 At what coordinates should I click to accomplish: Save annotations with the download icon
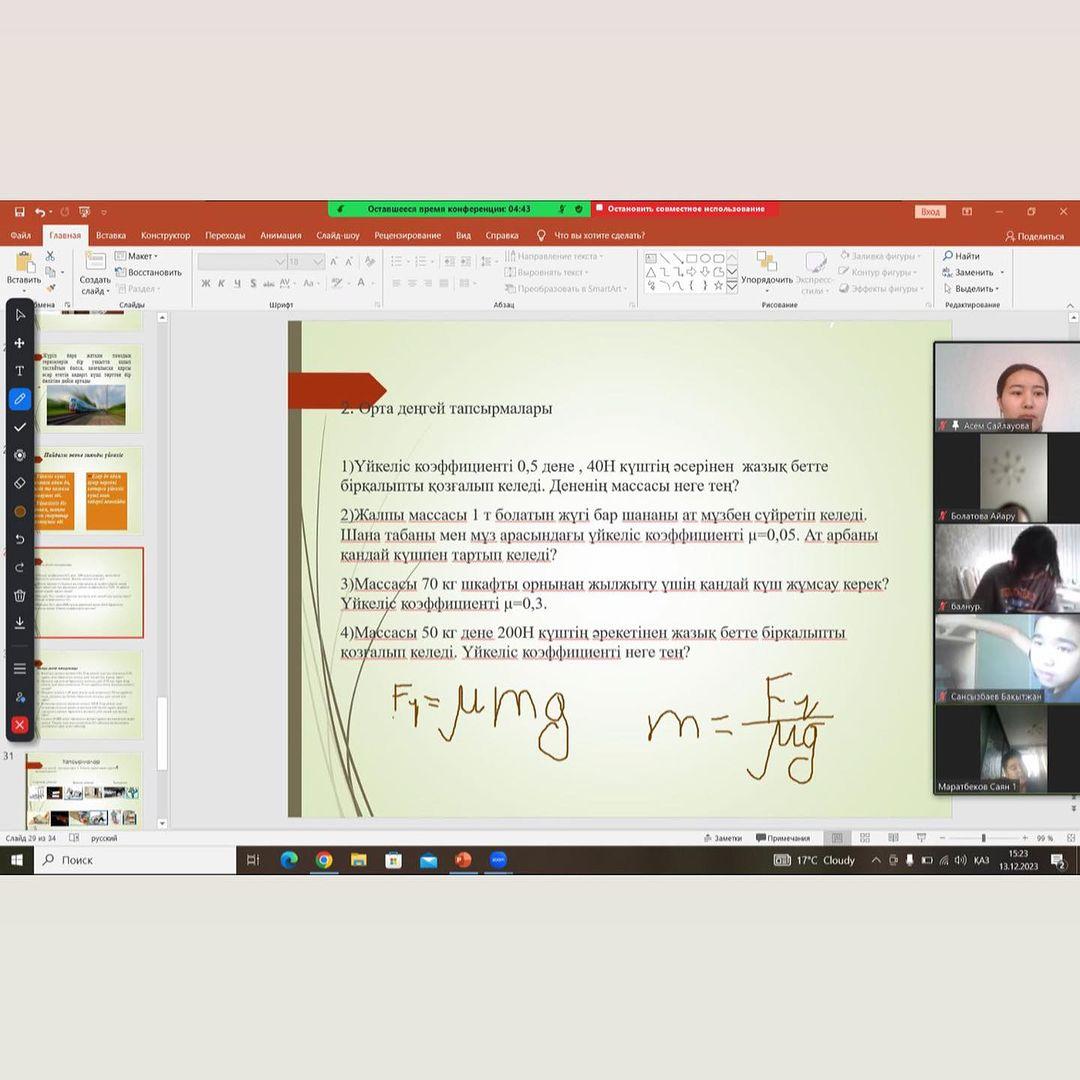[20, 623]
